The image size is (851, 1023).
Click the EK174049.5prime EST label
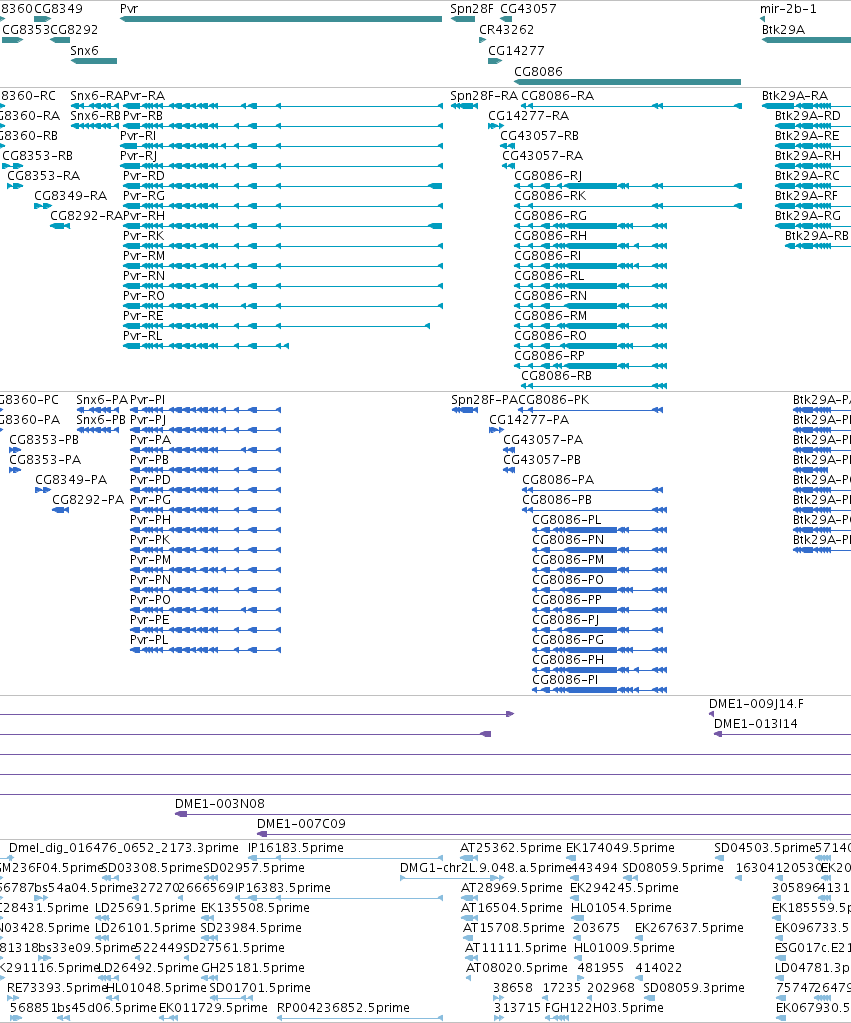pyautogui.click(x=620, y=848)
